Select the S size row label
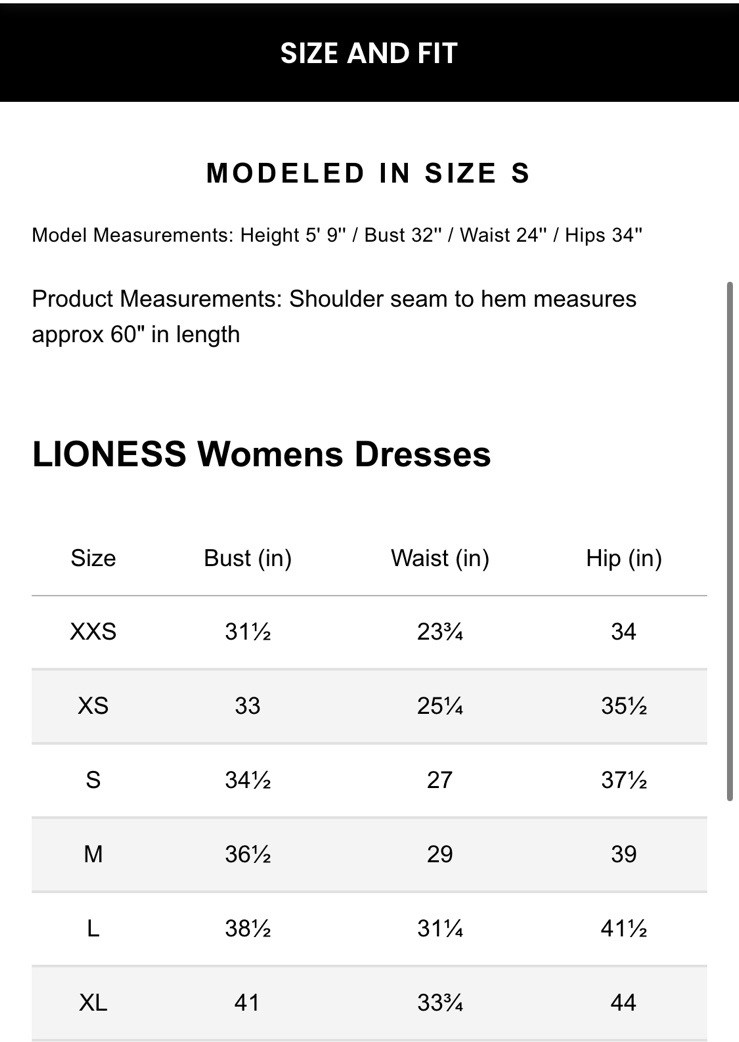Image resolution: width=739 pixels, height=1042 pixels. pos(93,780)
